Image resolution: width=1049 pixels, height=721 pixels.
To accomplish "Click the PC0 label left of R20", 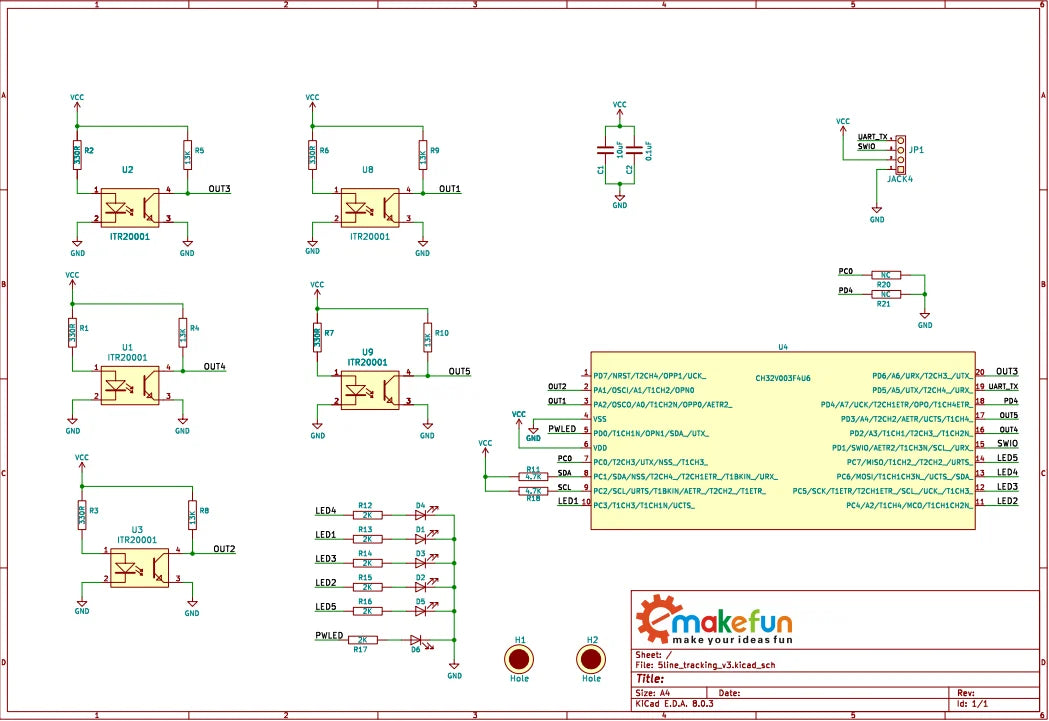I will pyautogui.click(x=846, y=271).
